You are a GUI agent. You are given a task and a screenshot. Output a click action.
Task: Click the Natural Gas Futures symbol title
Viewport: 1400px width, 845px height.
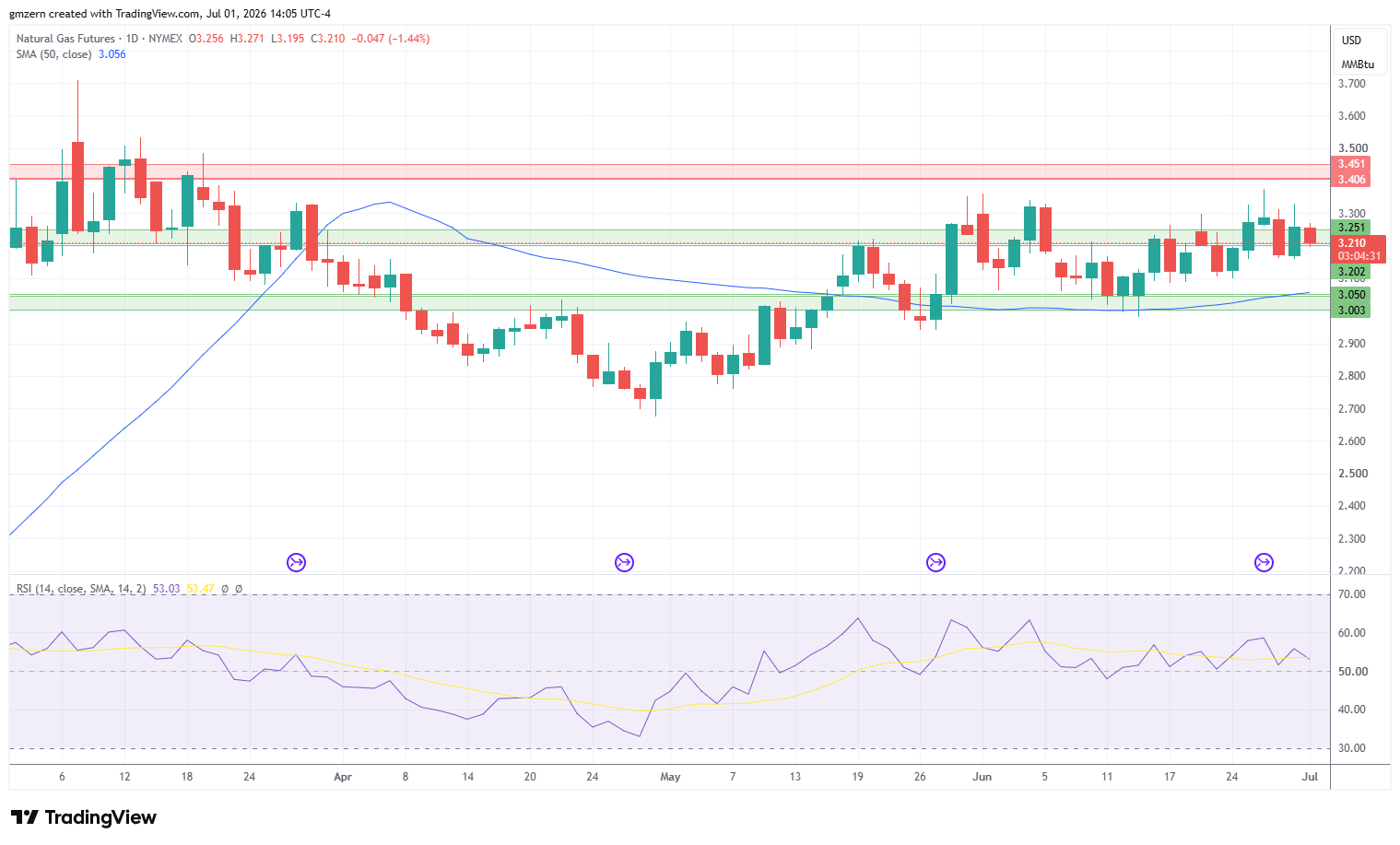pyautogui.click(x=65, y=39)
